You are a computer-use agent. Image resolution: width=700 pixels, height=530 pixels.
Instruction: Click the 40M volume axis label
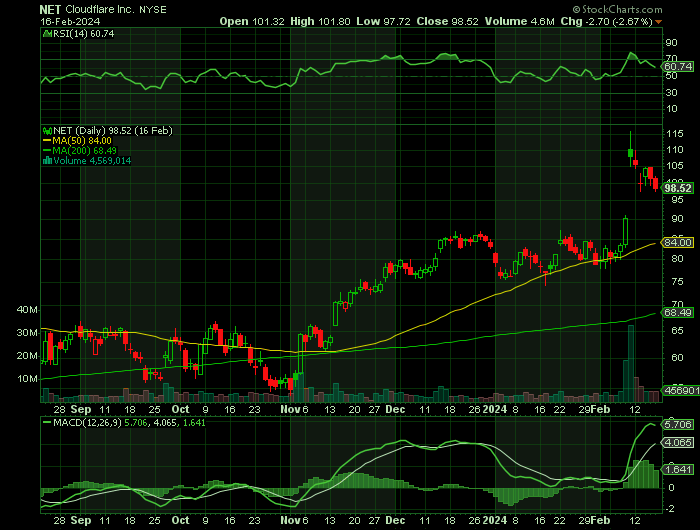[27, 309]
